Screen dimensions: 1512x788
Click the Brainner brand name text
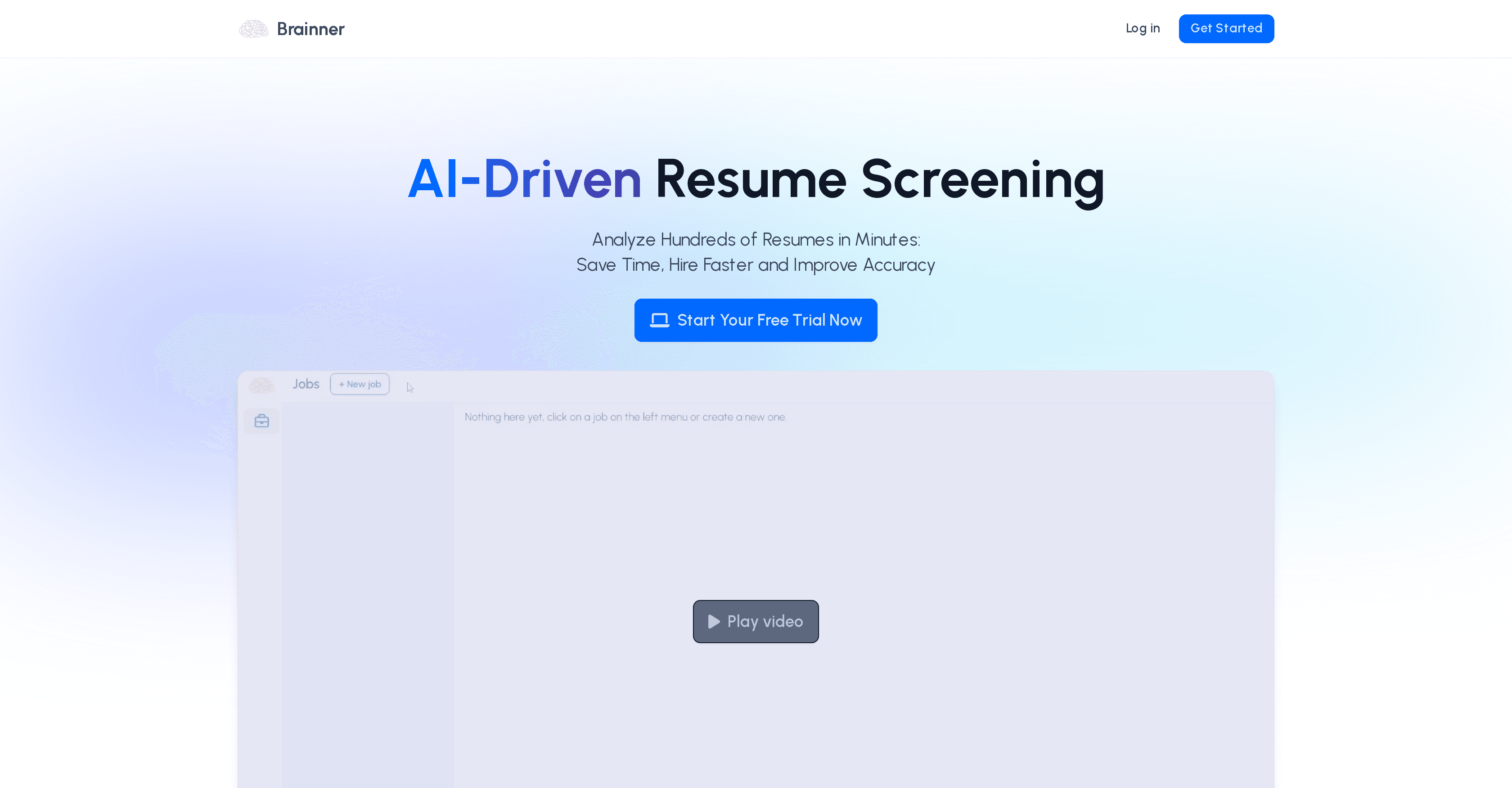coord(310,29)
